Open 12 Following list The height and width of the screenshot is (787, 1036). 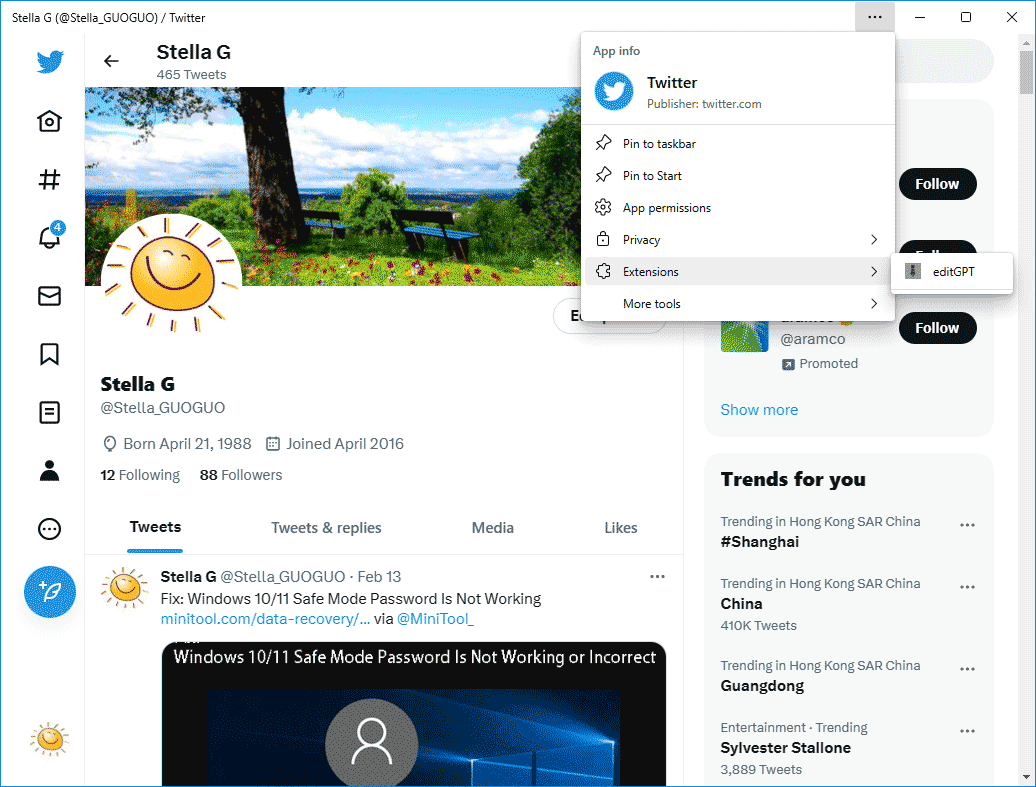pyautogui.click(x=140, y=475)
